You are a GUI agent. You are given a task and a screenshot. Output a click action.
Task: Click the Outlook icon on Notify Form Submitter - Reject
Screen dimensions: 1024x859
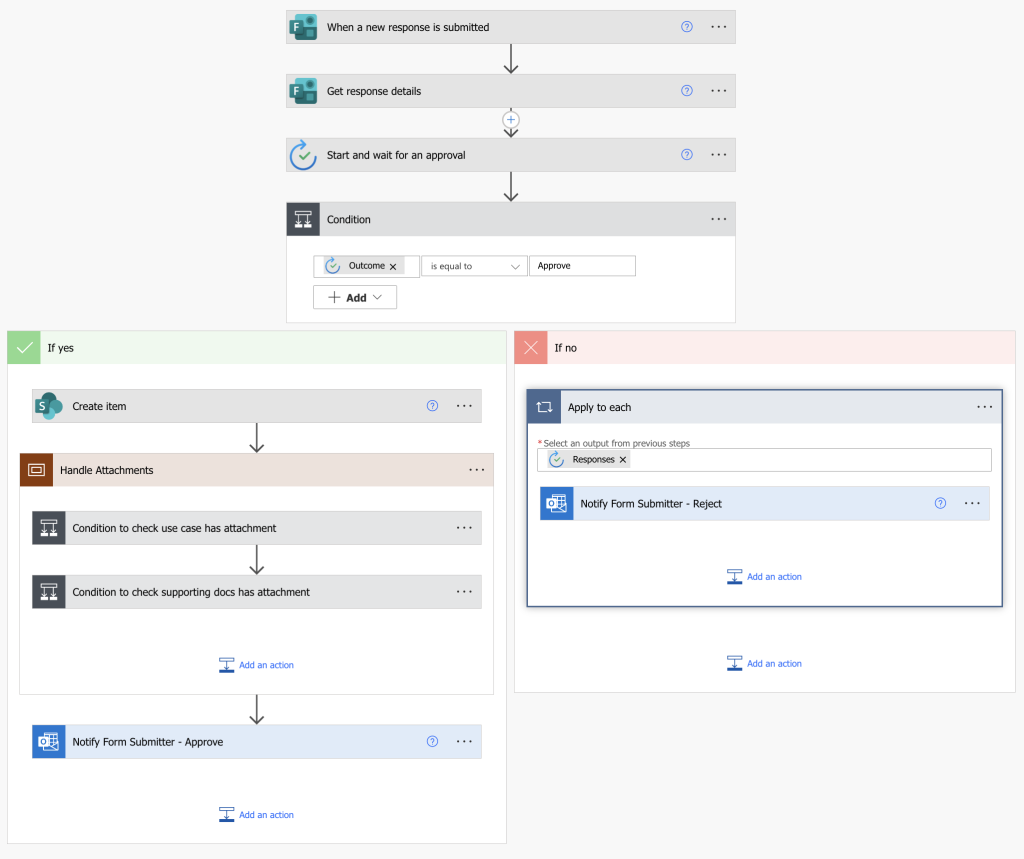[x=556, y=503]
